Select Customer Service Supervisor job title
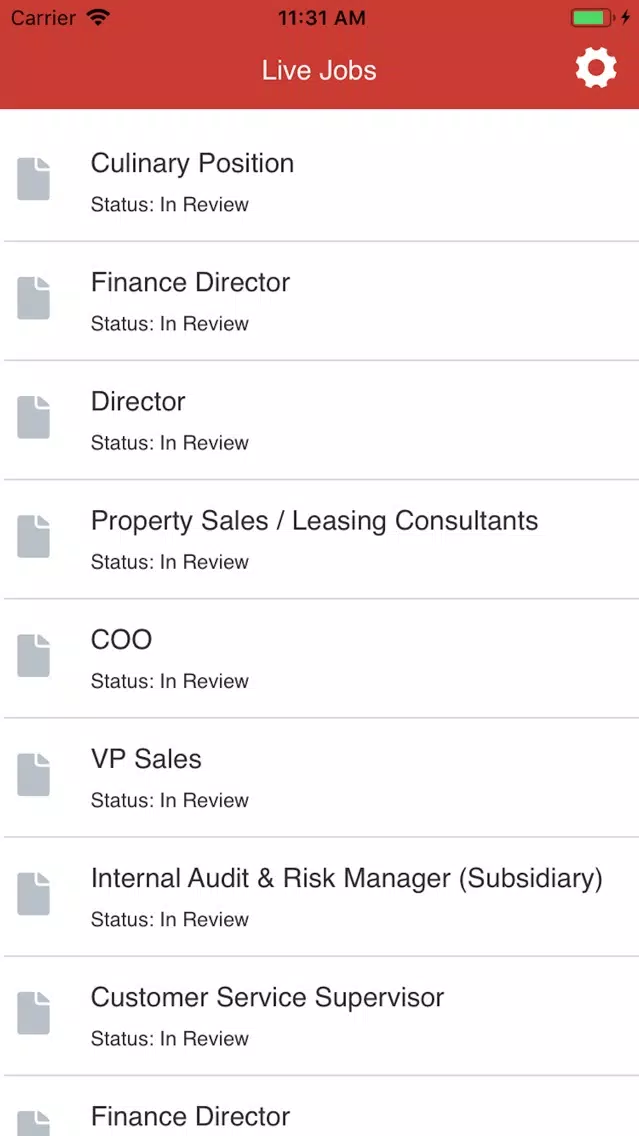This screenshot has height=1136, width=639. (267, 998)
